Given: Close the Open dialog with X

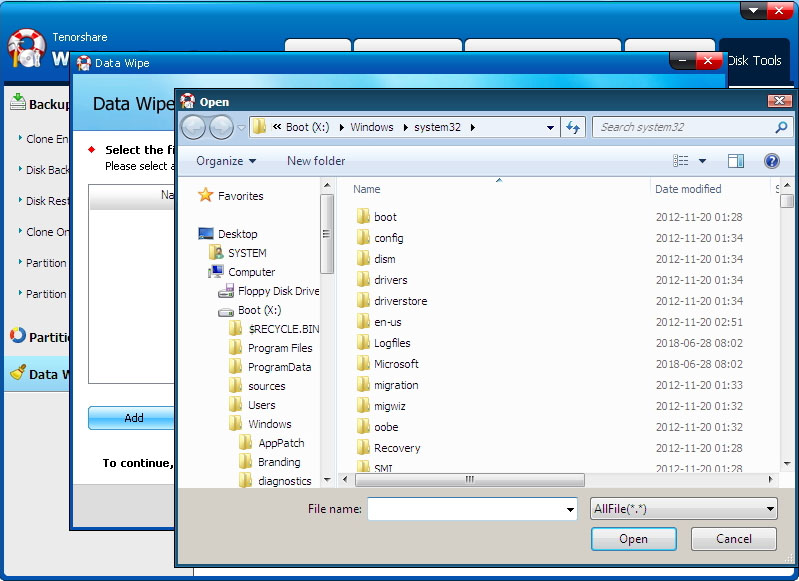Looking at the screenshot, I should (x=779, y=101).
